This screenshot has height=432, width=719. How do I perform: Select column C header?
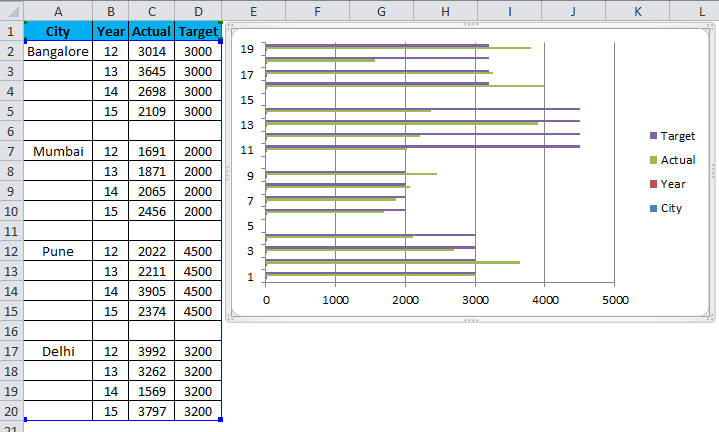pos(152,11)
